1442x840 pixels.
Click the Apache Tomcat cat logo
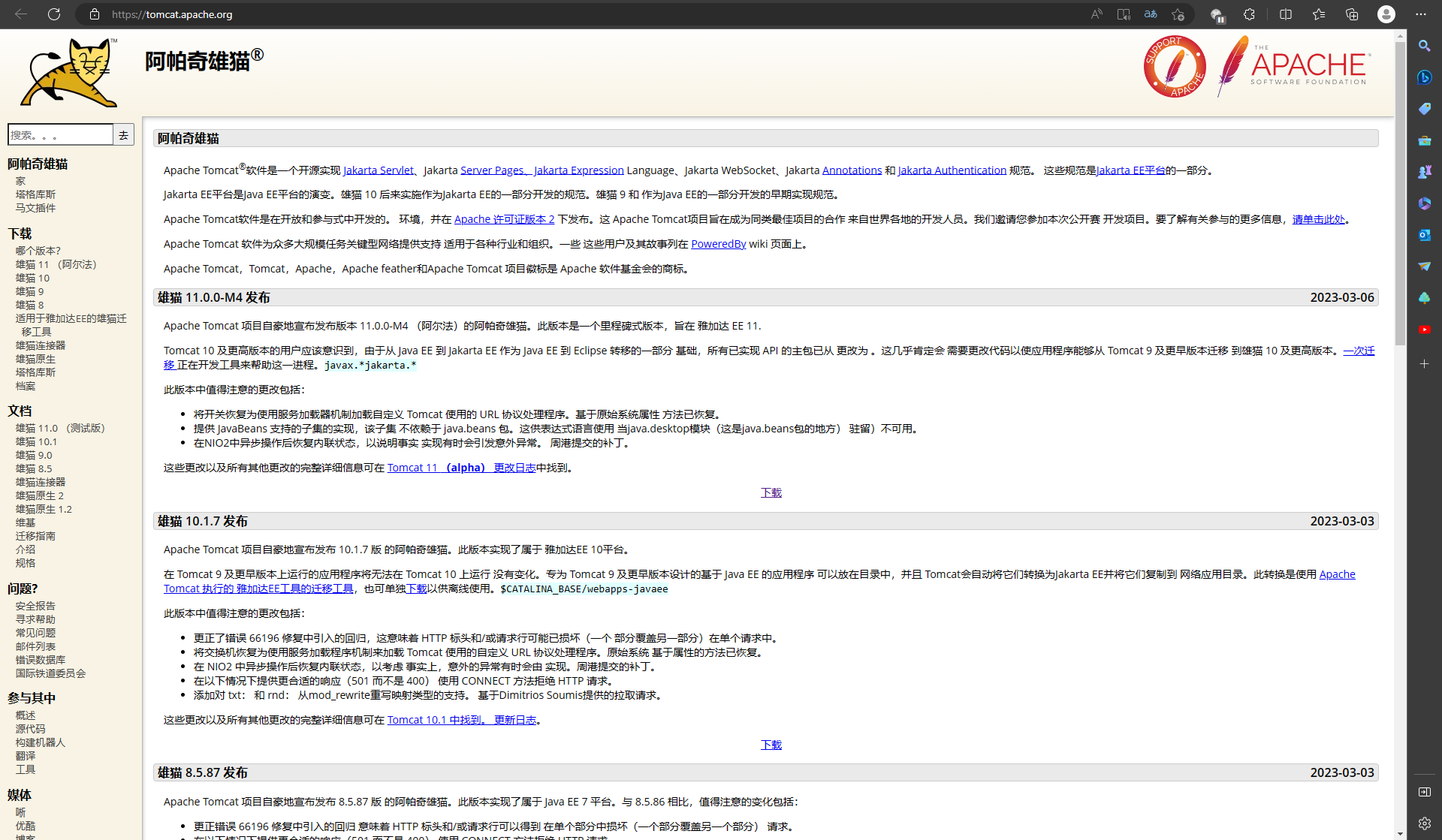coord(69,73)
